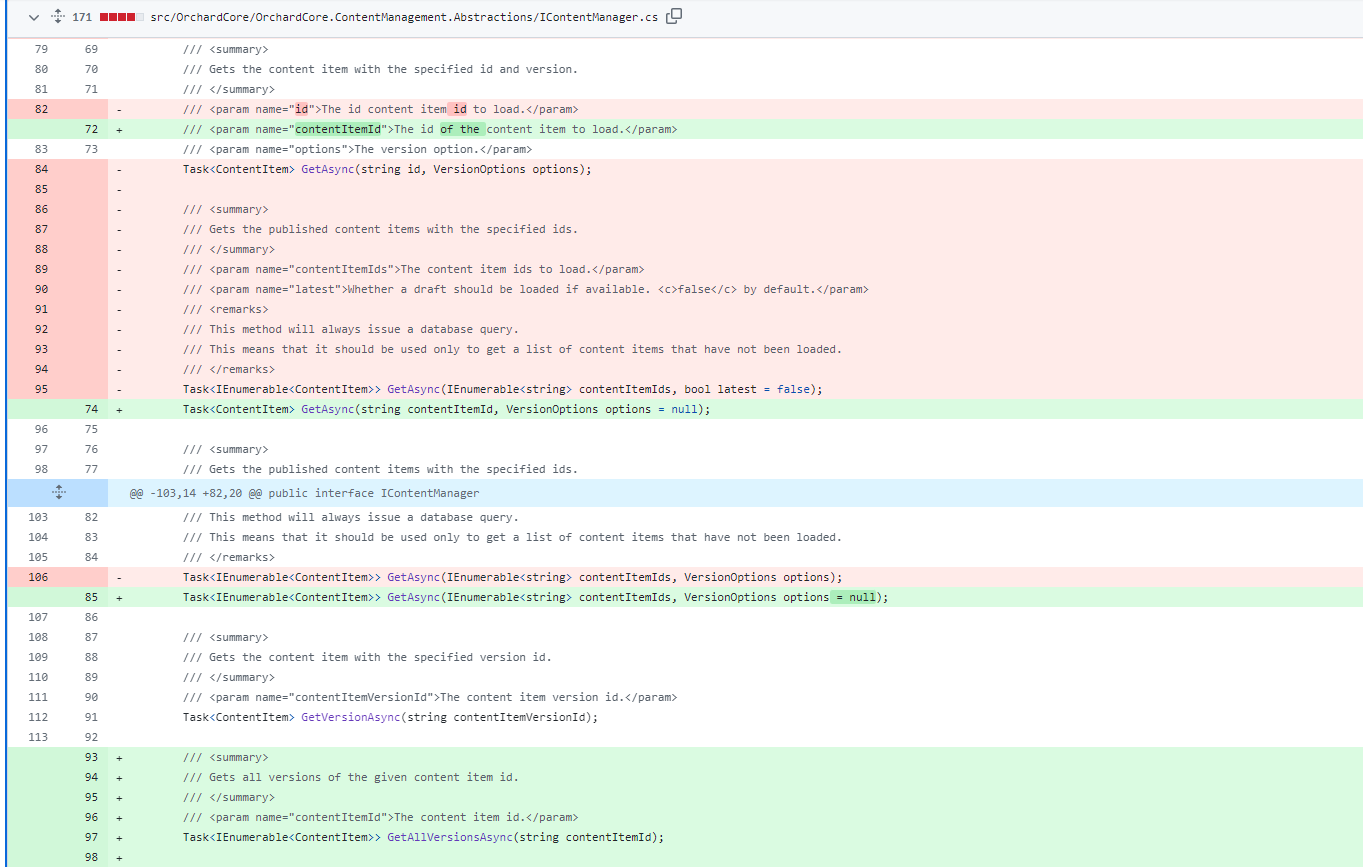The image size is (1363, 867).
Task: Click added param line 'of the content item to load'
Action: (430, 129)
